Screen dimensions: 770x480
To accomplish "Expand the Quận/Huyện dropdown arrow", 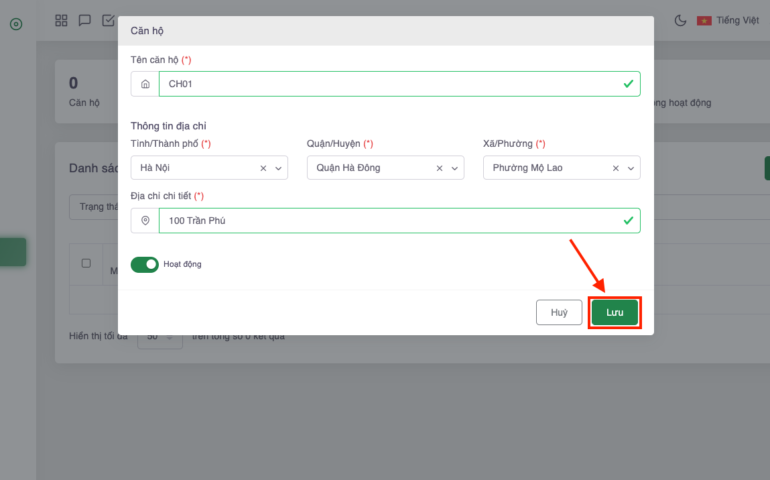I will point(454,168).
